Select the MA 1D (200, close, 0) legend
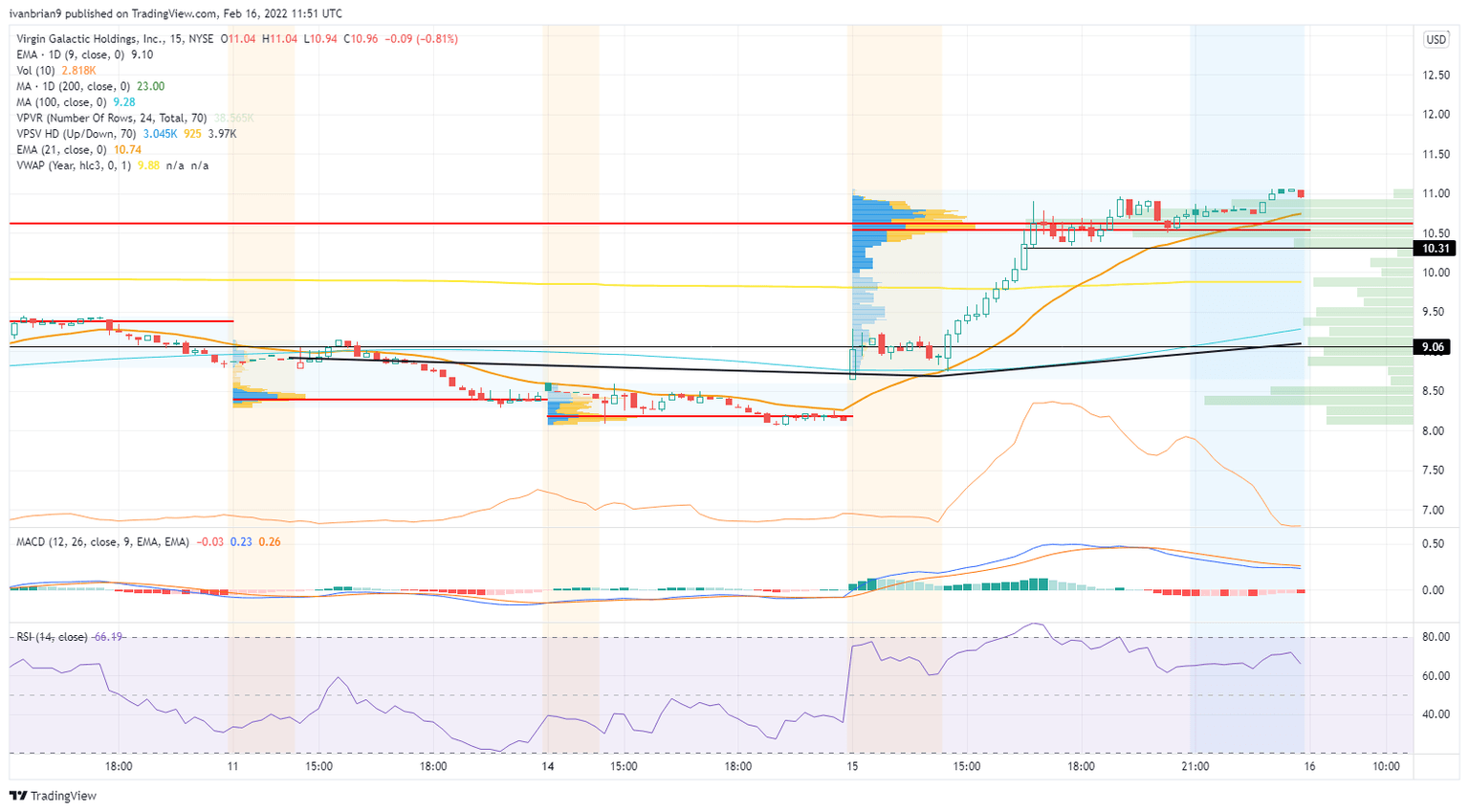The height and width of the screenshot is (812, 1469). click(x=74, y=86)
